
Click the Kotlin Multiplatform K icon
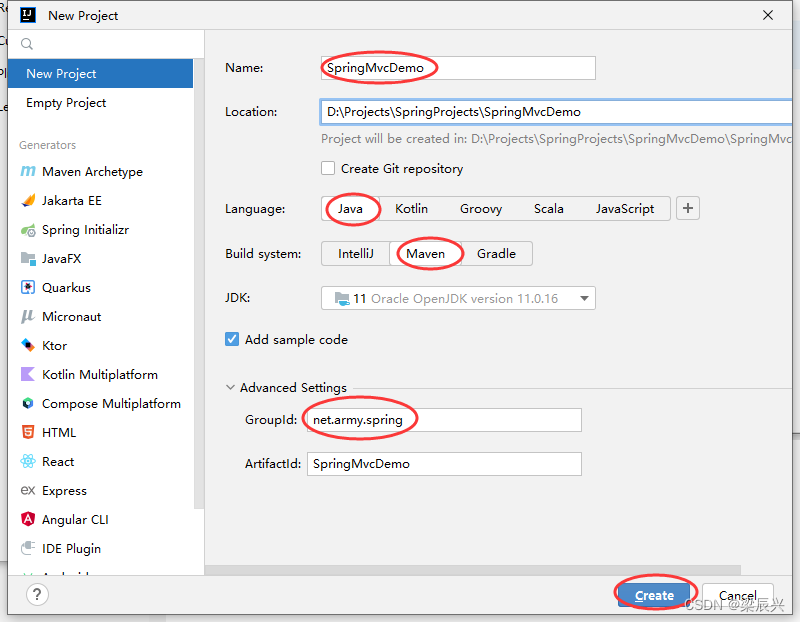pos(28,375)
